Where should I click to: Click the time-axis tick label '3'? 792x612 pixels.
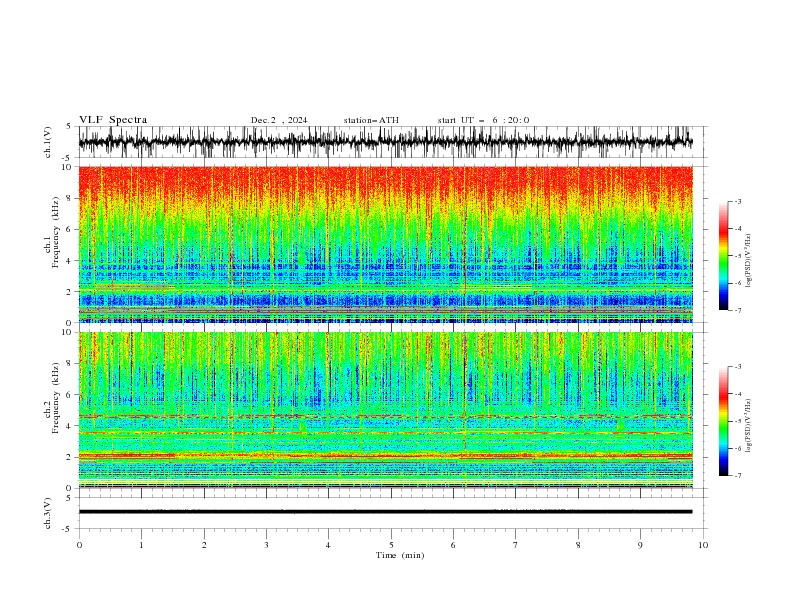pos(266,545)
